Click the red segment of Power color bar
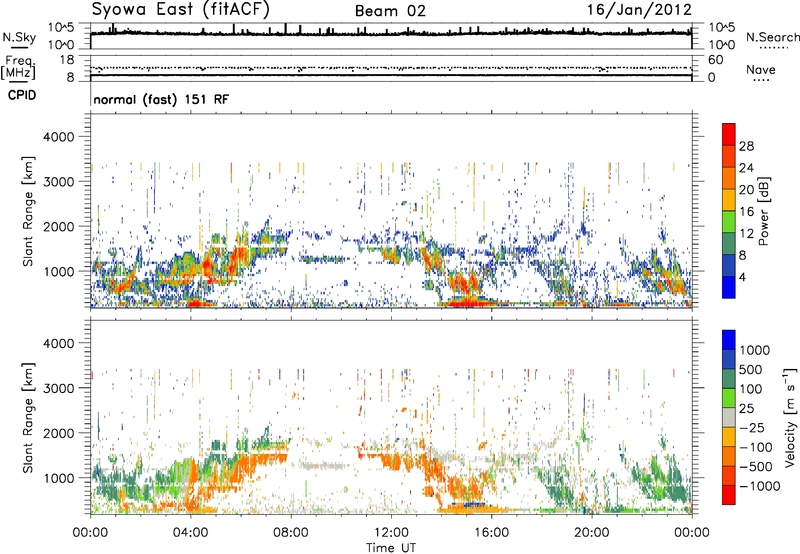 coord(729,135)
